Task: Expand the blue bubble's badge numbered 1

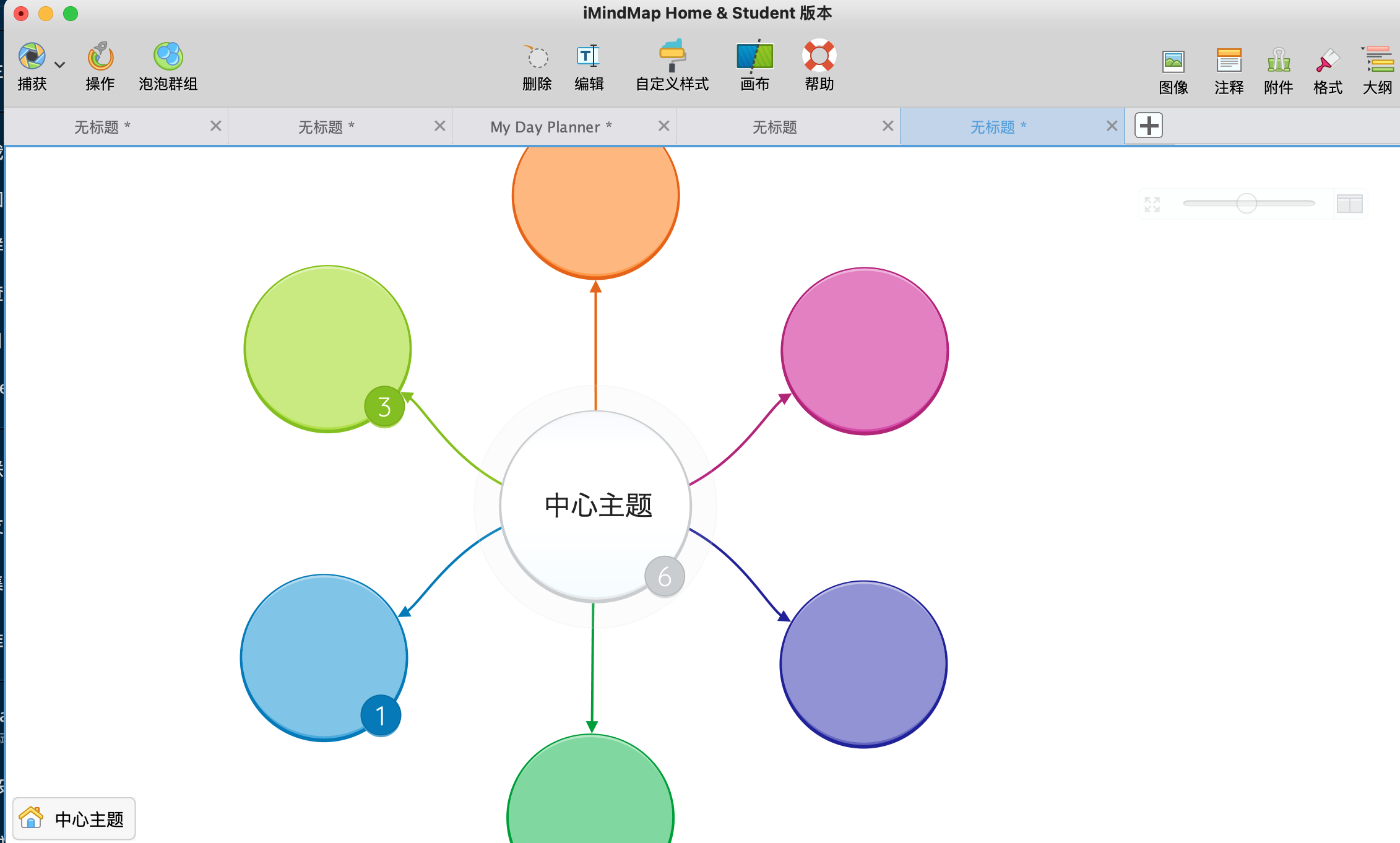Action: pyautogui.click(x=381, y=715)
